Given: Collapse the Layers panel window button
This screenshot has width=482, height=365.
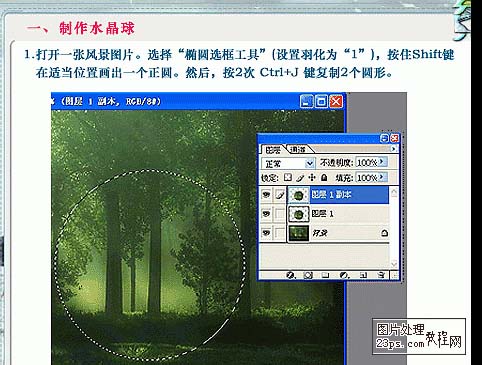Looking at the screenshot, I should tap(384, 138).
